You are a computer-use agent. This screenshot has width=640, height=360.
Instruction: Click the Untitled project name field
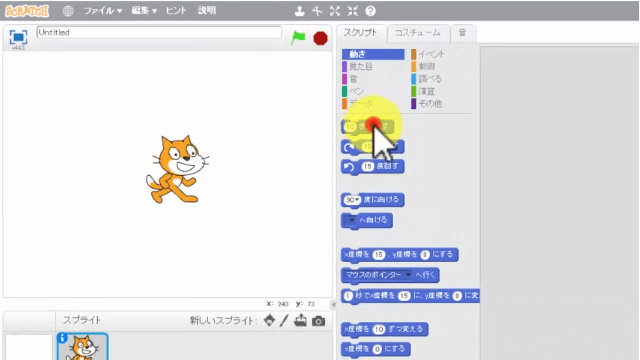(159, 33)
